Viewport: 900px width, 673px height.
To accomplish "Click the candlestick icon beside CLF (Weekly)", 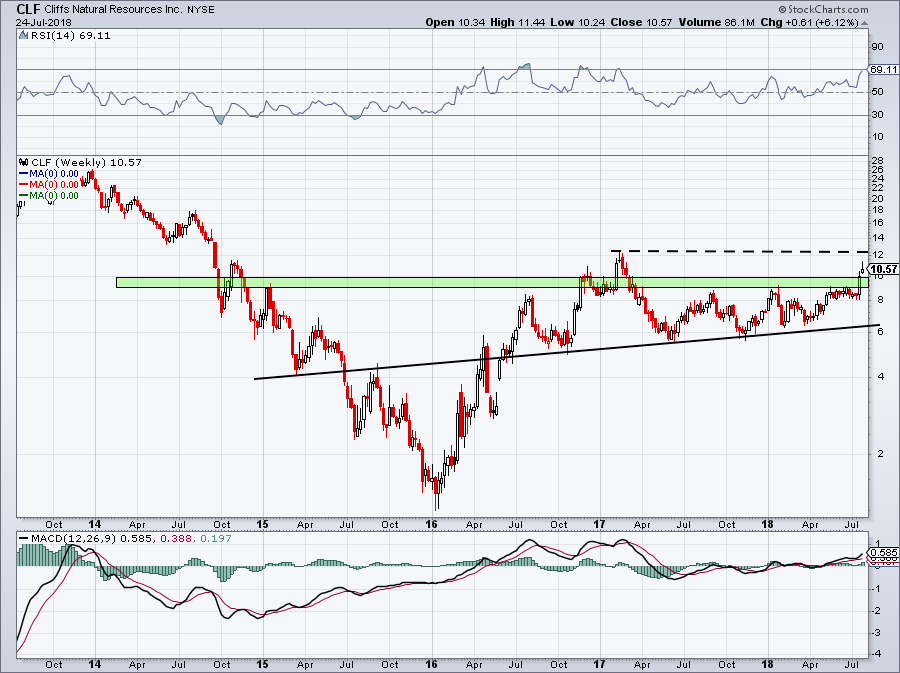I will [x=24, y=162].
